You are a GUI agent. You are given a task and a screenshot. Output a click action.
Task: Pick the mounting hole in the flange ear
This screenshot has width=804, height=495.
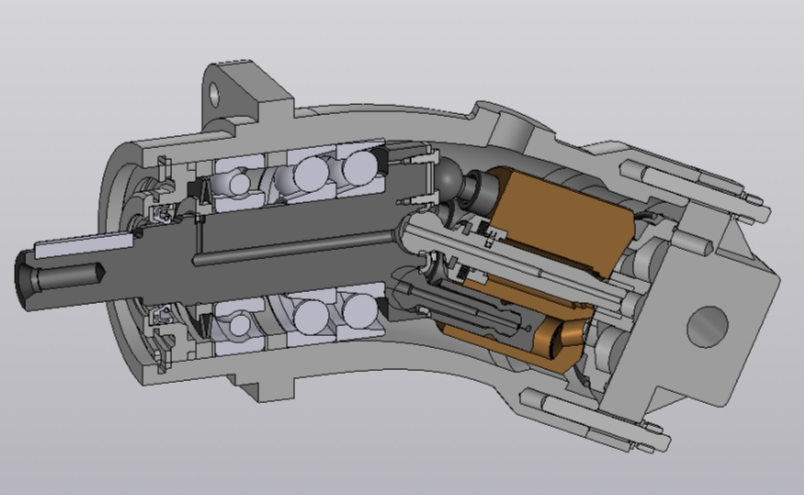click(x=214, y=94)
